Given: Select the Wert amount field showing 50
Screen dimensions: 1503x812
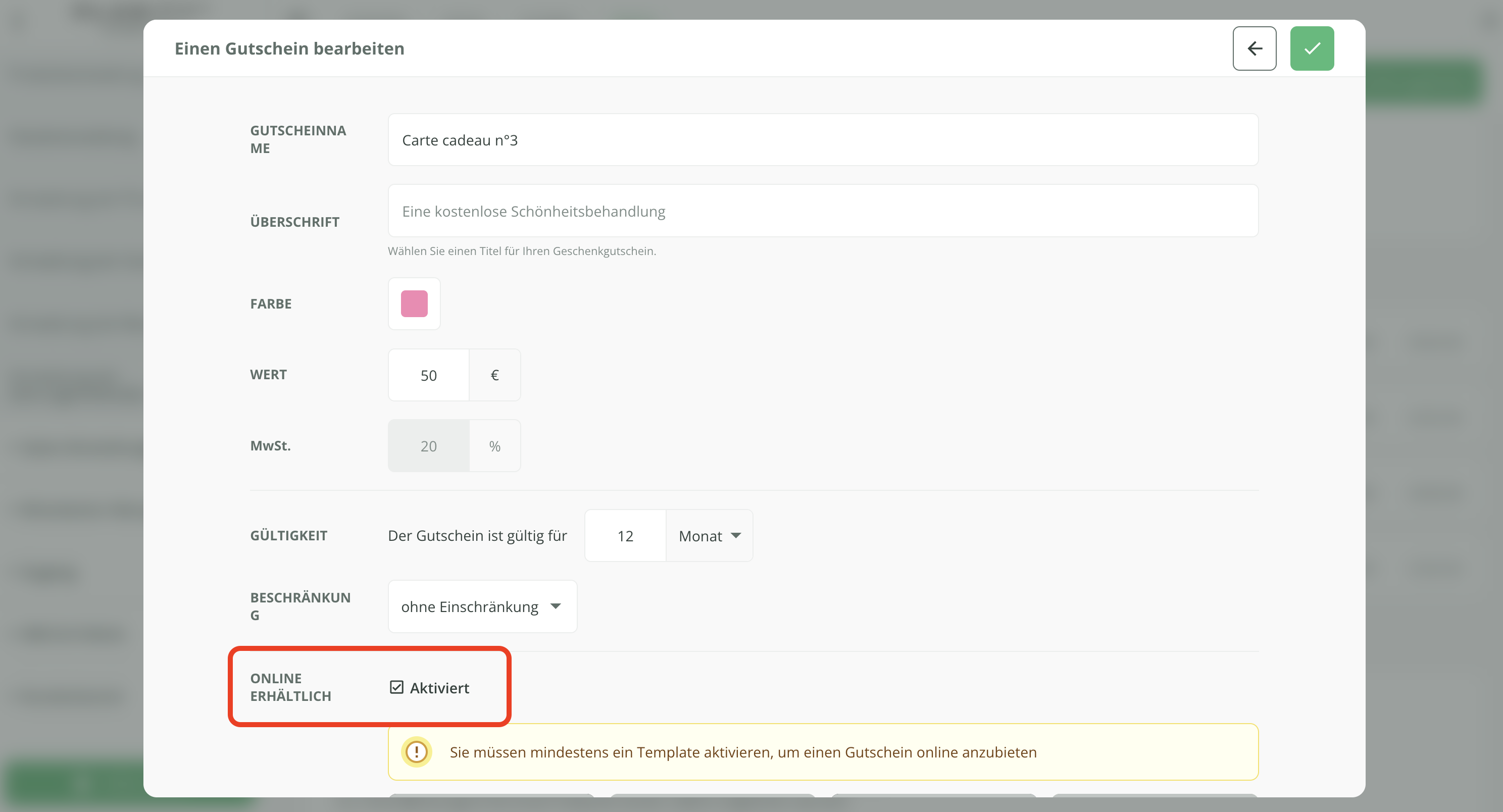Looking at the screenshot, I should (x=428, y=375).
